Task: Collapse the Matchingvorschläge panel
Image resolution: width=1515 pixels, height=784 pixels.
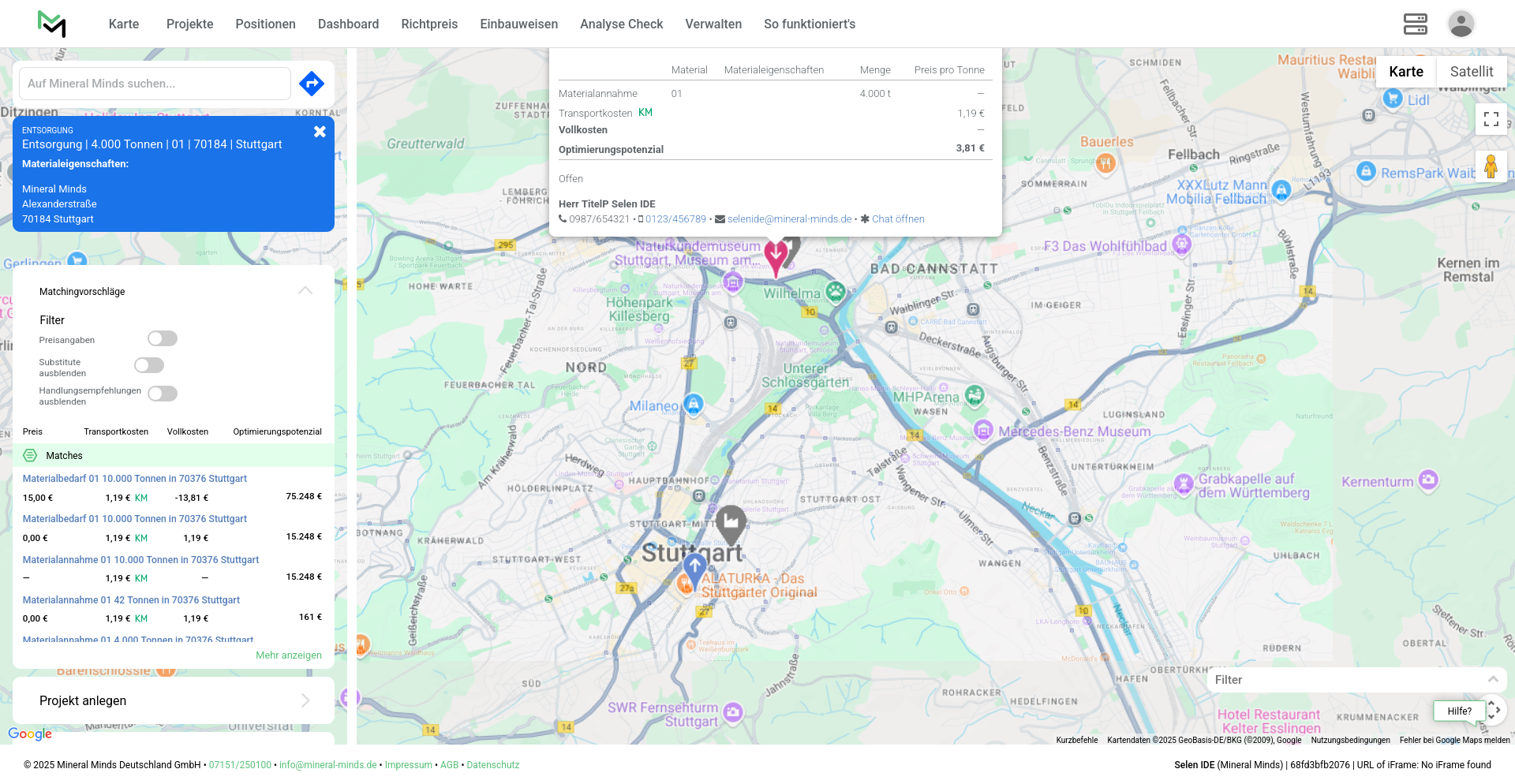Action: click(x=305, y=291)
